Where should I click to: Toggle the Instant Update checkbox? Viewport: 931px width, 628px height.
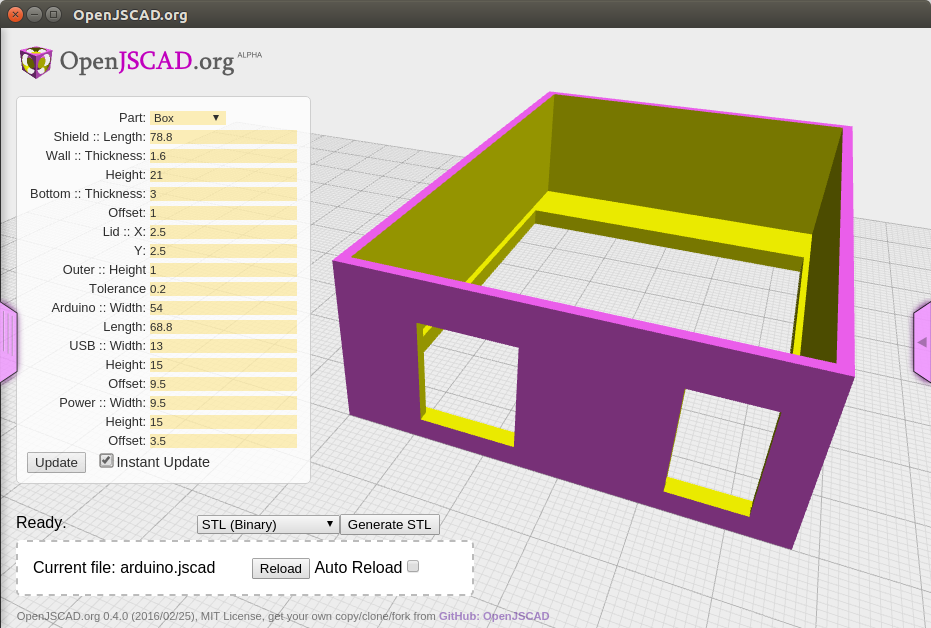pyautogui.click(x=106, y=461)
